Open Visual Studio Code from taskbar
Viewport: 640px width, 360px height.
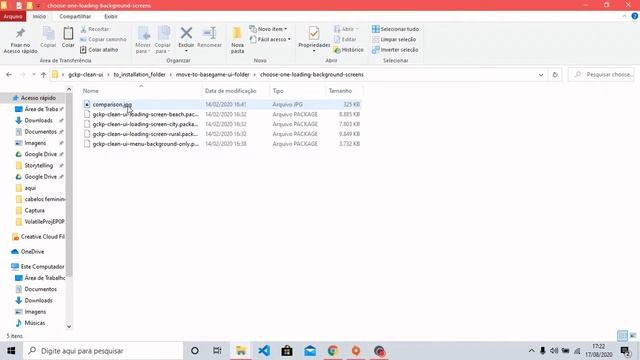pos(264,351)
